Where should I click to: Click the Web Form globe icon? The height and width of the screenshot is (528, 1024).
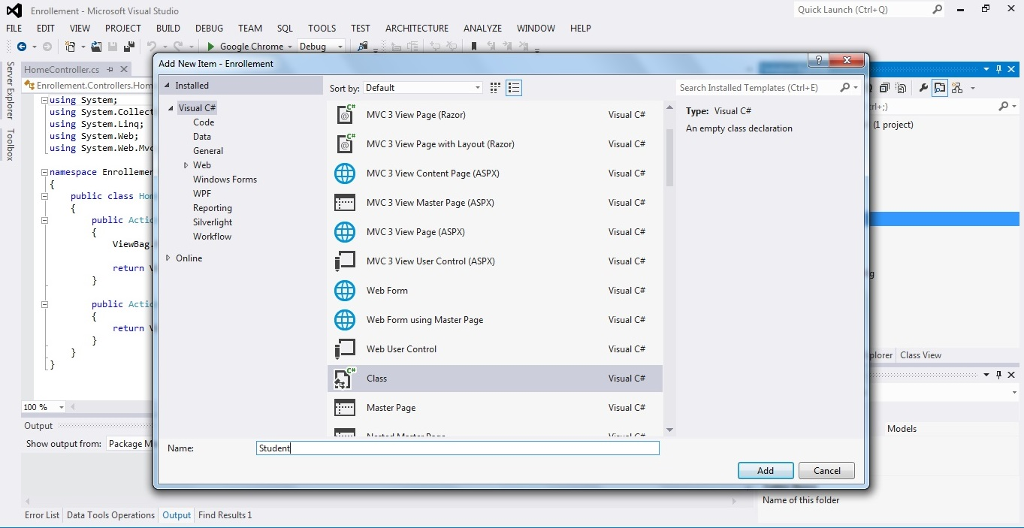(x=345, y=290)
